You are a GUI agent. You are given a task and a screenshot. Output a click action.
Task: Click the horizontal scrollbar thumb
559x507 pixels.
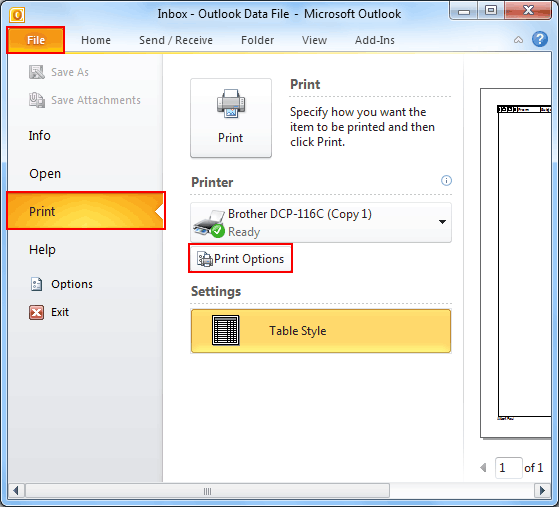207,491
